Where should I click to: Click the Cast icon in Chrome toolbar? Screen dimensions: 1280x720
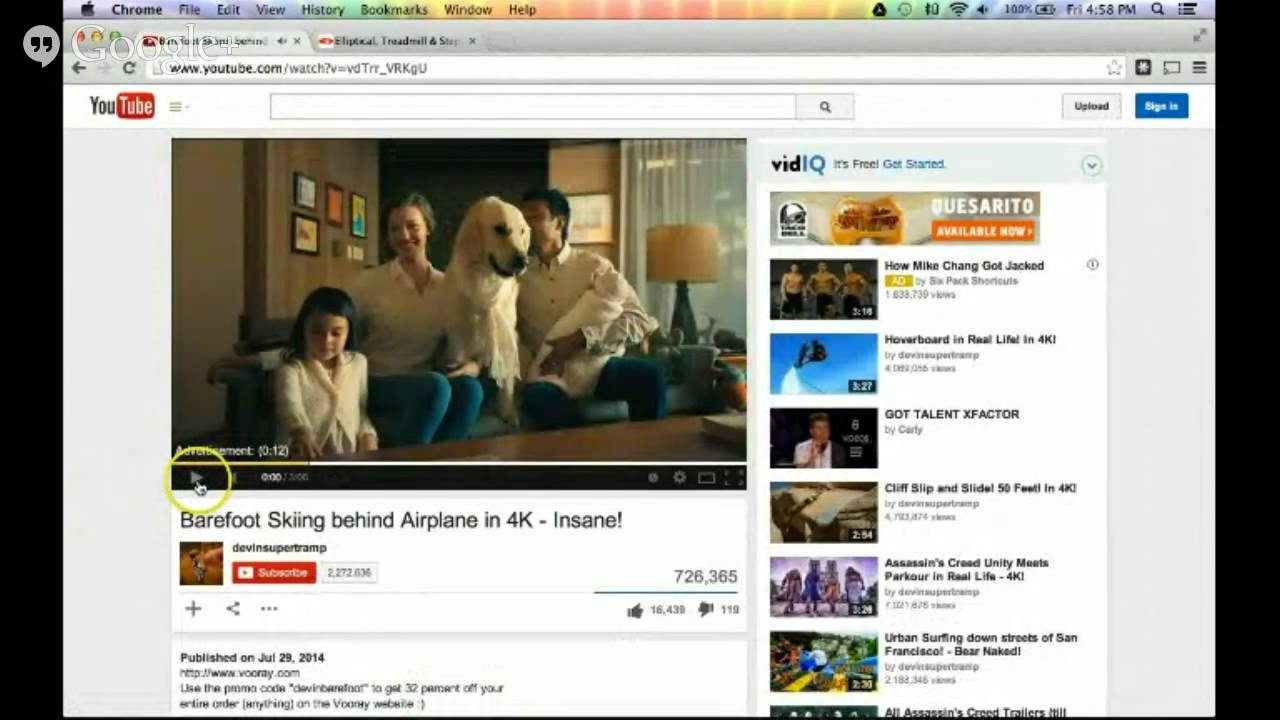1171,68
